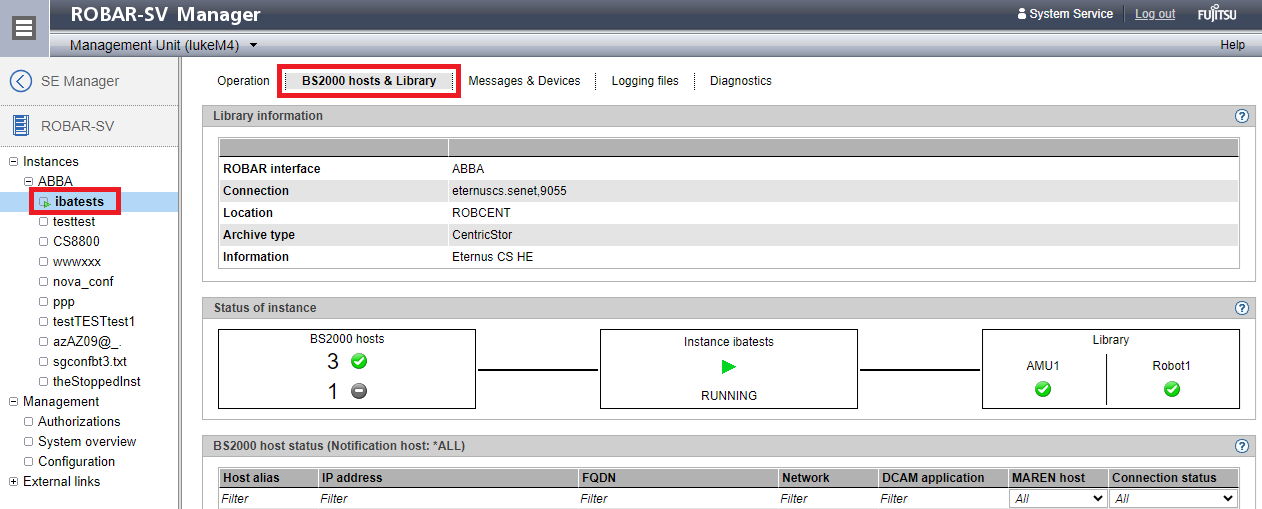Click the Eternus CS HE information value
Image resolution: width=1262 pixels, height=509 pixels.
pos(492,257)
